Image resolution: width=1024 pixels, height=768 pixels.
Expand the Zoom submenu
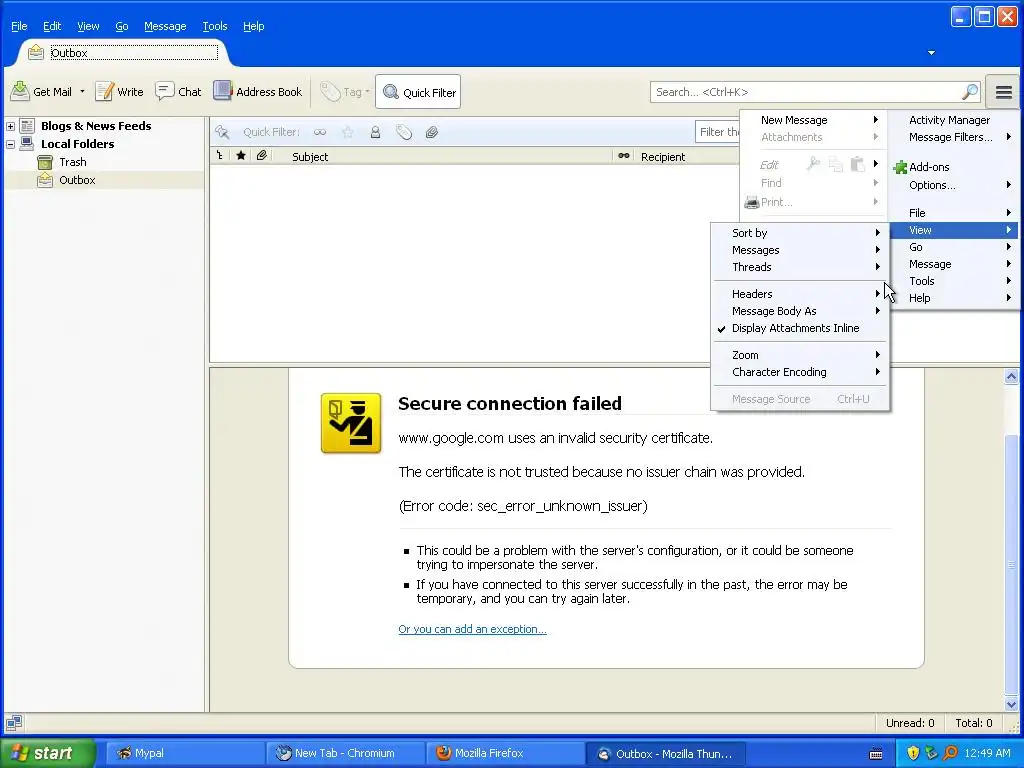pyautogui.click(x=800, y=355)
